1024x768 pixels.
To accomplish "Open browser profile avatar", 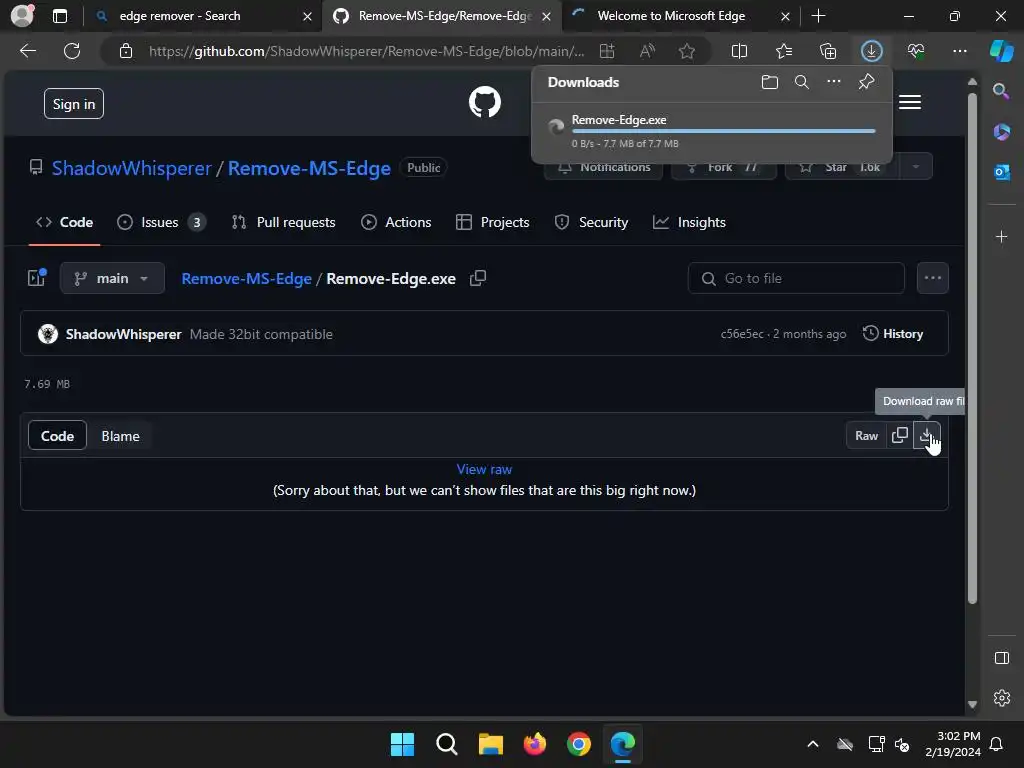I will [x=23, y=16].
